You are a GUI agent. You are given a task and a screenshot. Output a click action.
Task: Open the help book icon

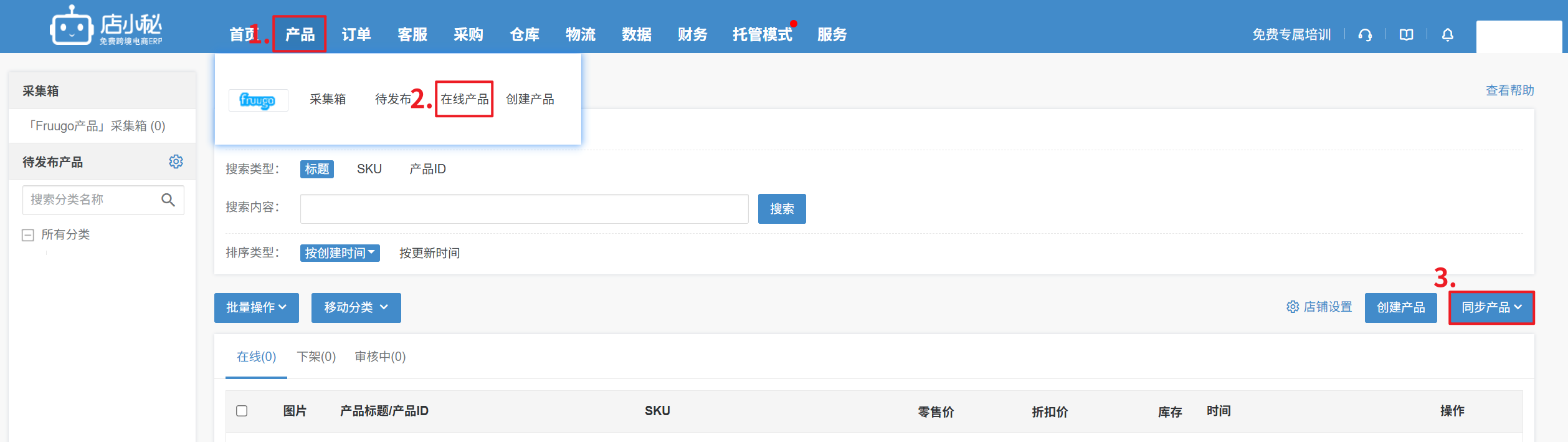point(1406,35)
